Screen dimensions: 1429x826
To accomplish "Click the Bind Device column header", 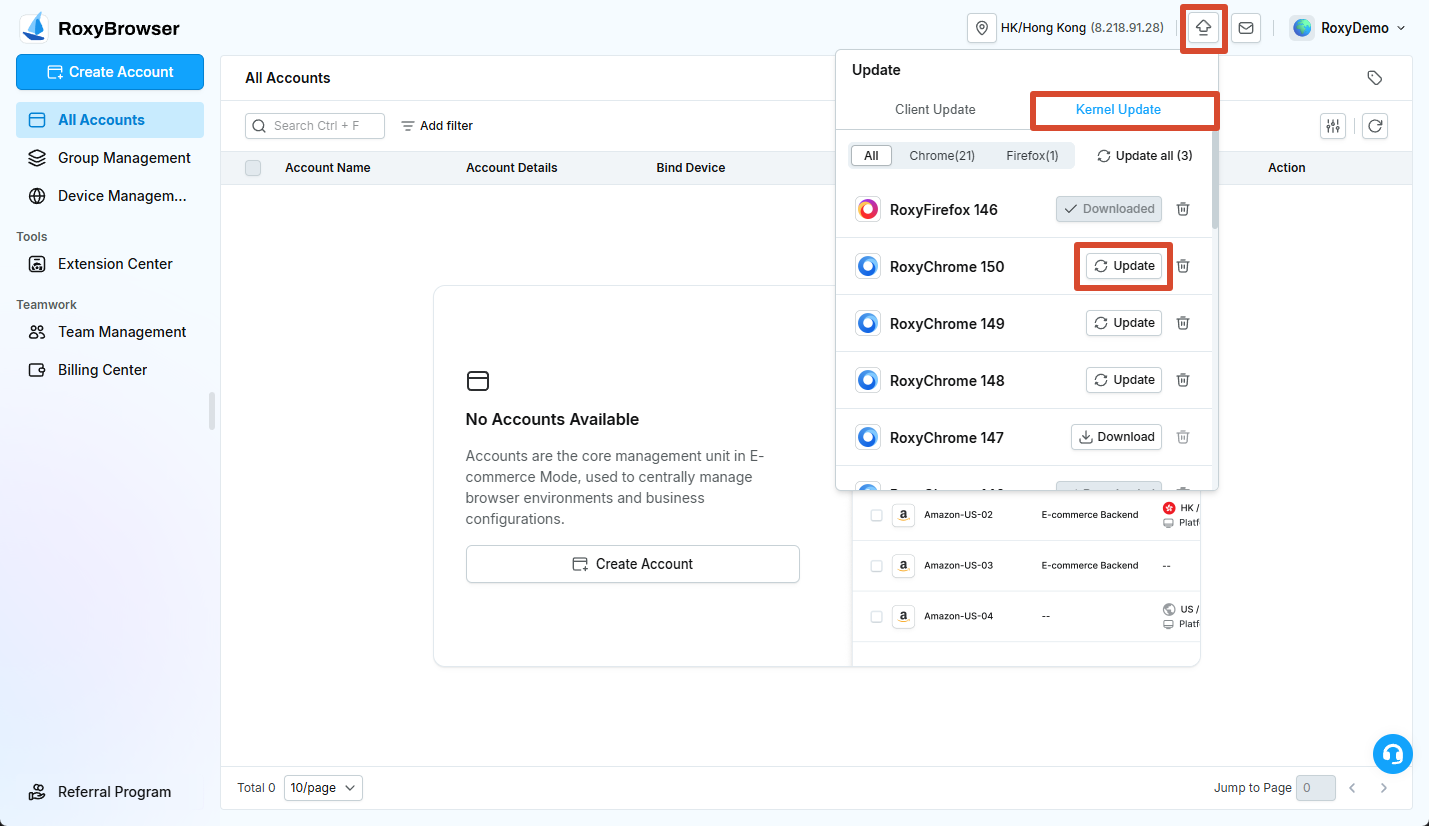I will (x=691, y=168).
